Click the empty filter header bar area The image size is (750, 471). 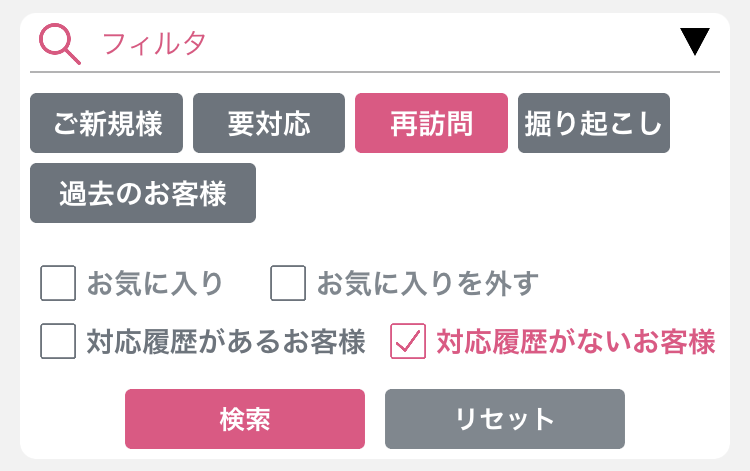pos(440,43)
